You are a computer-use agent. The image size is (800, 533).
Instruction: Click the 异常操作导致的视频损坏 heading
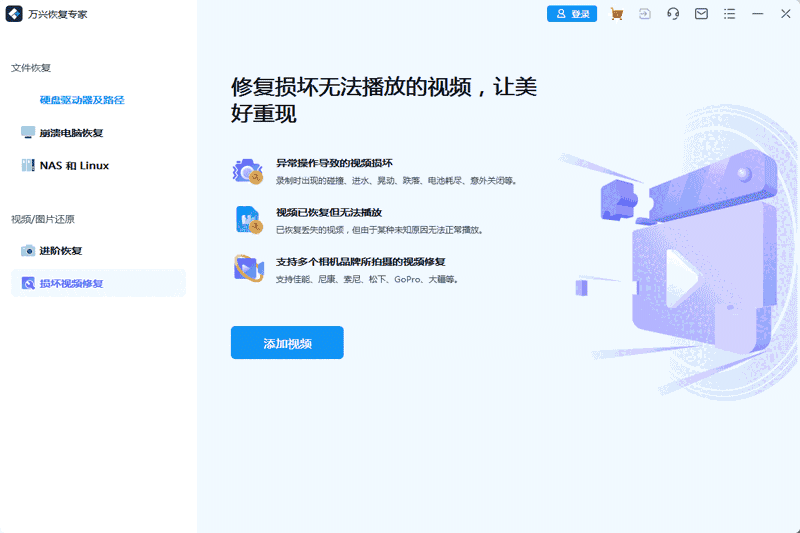coord(334,163)
